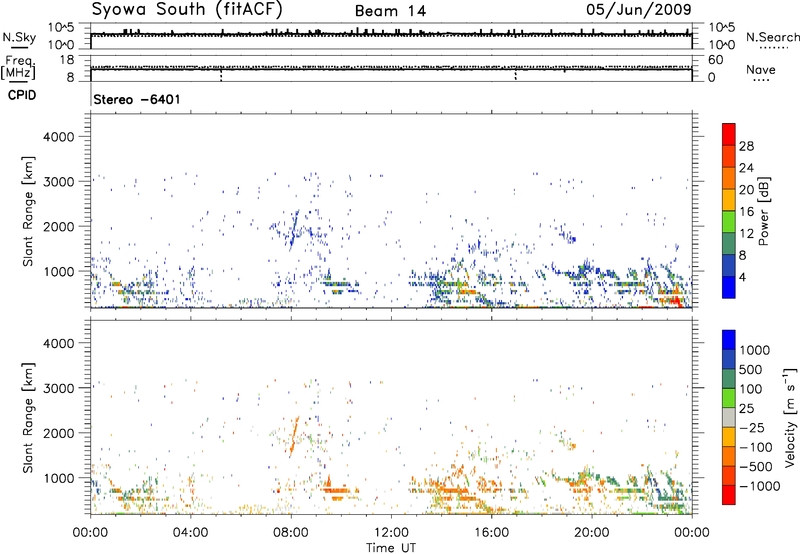Click the diagonal blue streak near 08:00 in the power panel
Image resolution: width=800 pixels, height=554 pixels.
pyautogui.click(x=294, y=230)
